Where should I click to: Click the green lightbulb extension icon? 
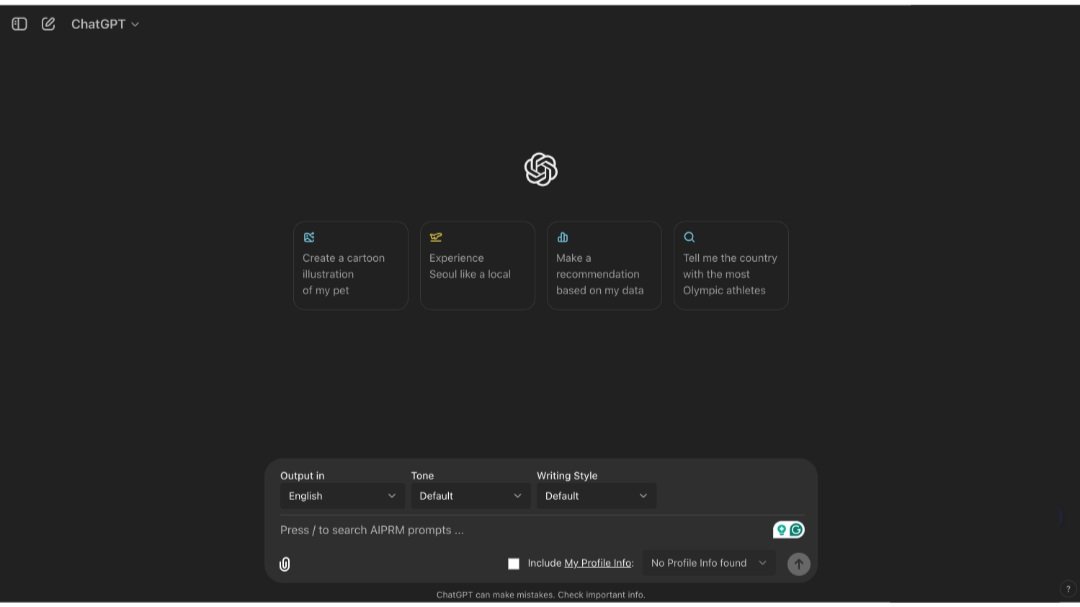coord(781,530)
